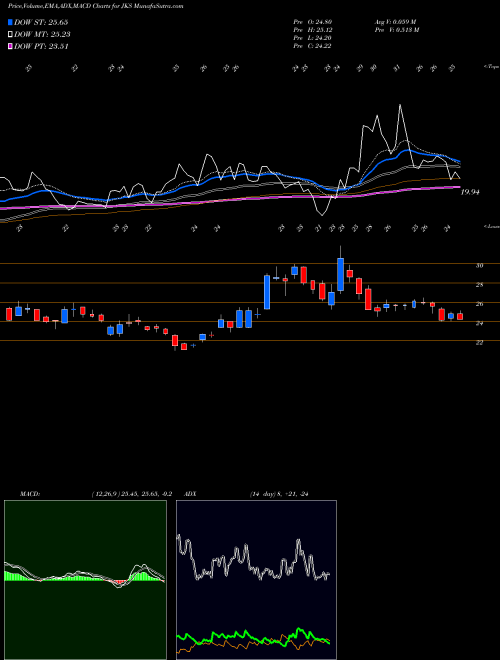
Task: Click the MACD panel title
Action: click(29, 494)
